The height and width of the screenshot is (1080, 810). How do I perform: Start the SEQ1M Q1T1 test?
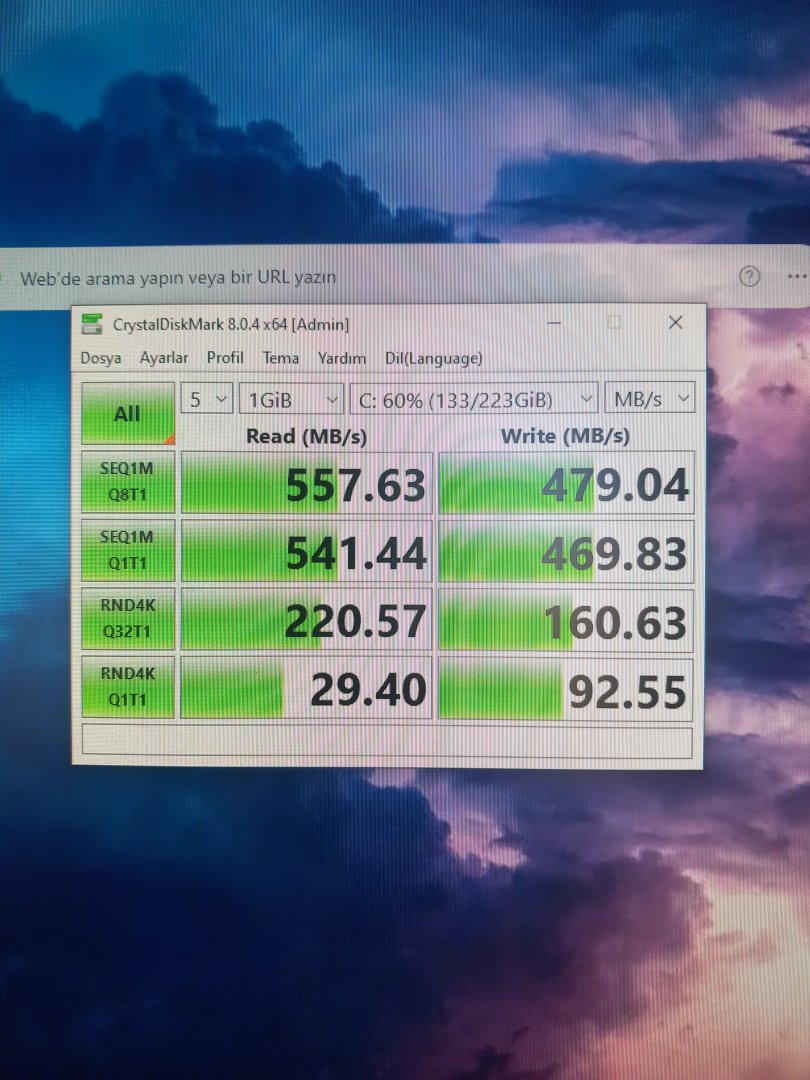127,550
